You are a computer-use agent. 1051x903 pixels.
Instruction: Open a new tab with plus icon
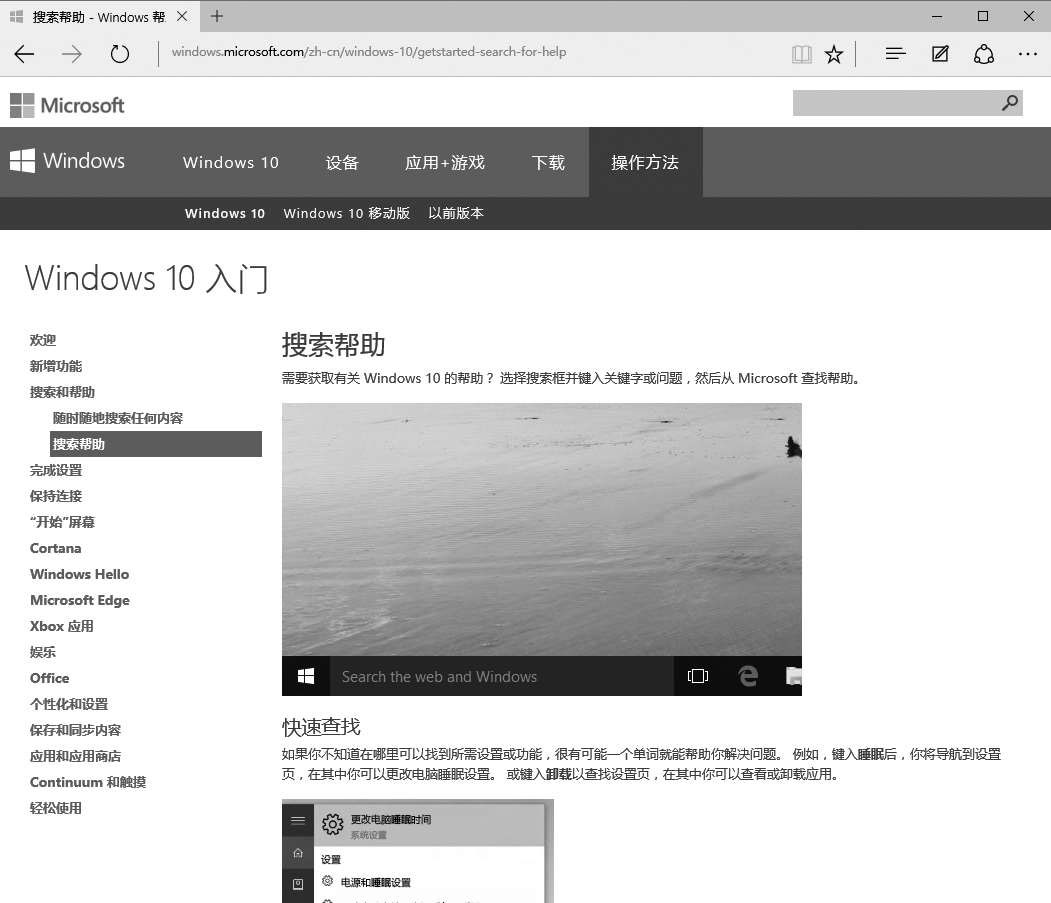tap(217, 16)
